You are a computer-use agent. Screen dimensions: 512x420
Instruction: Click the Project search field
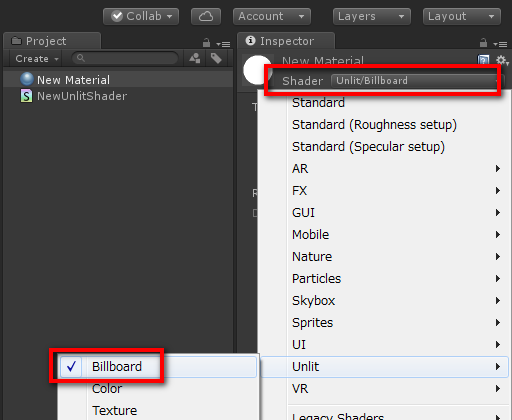[125, 58]
